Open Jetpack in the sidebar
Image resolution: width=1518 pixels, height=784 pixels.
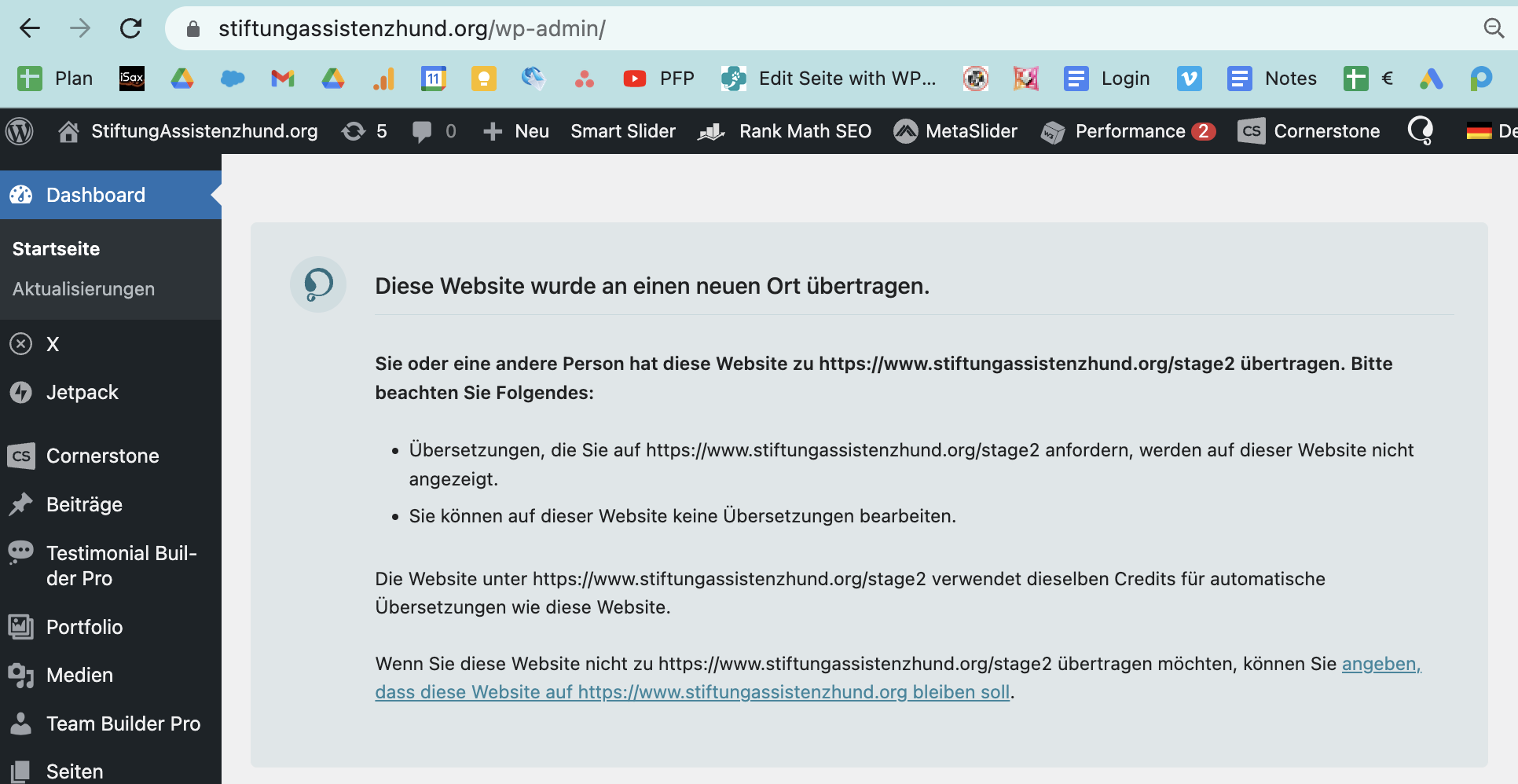pos(110,392)
